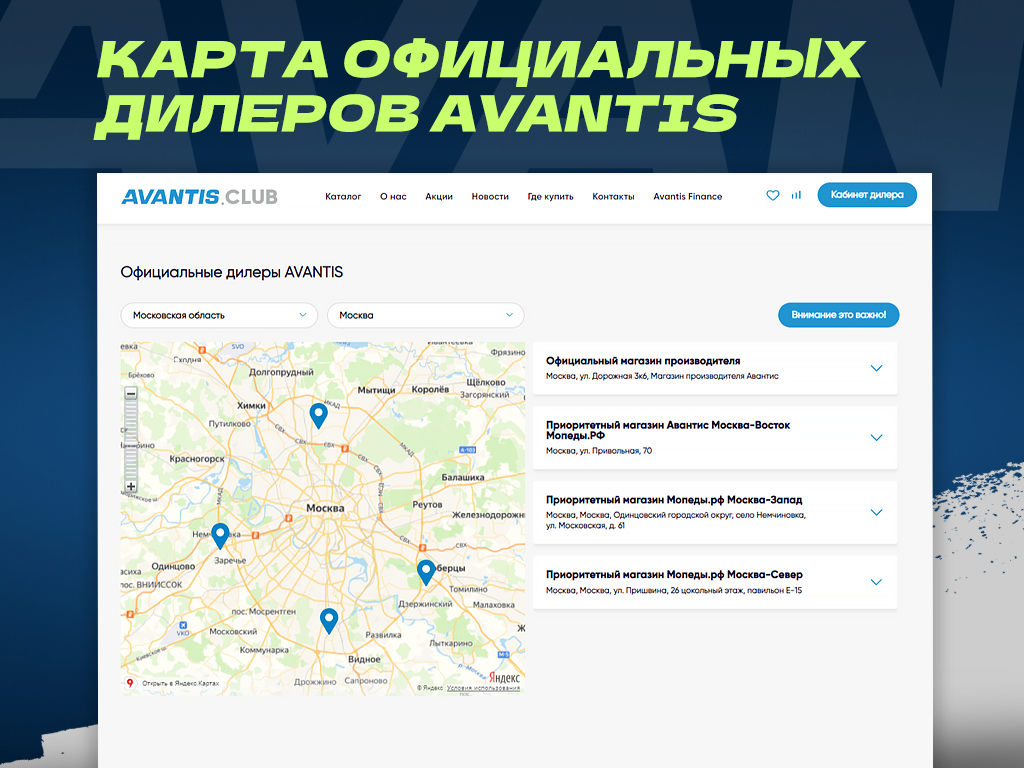The width and height of the screenshot is (1024, 768).
Task: Navigate to Где купить
Action: pyautogui.click(x=551, y=197)
